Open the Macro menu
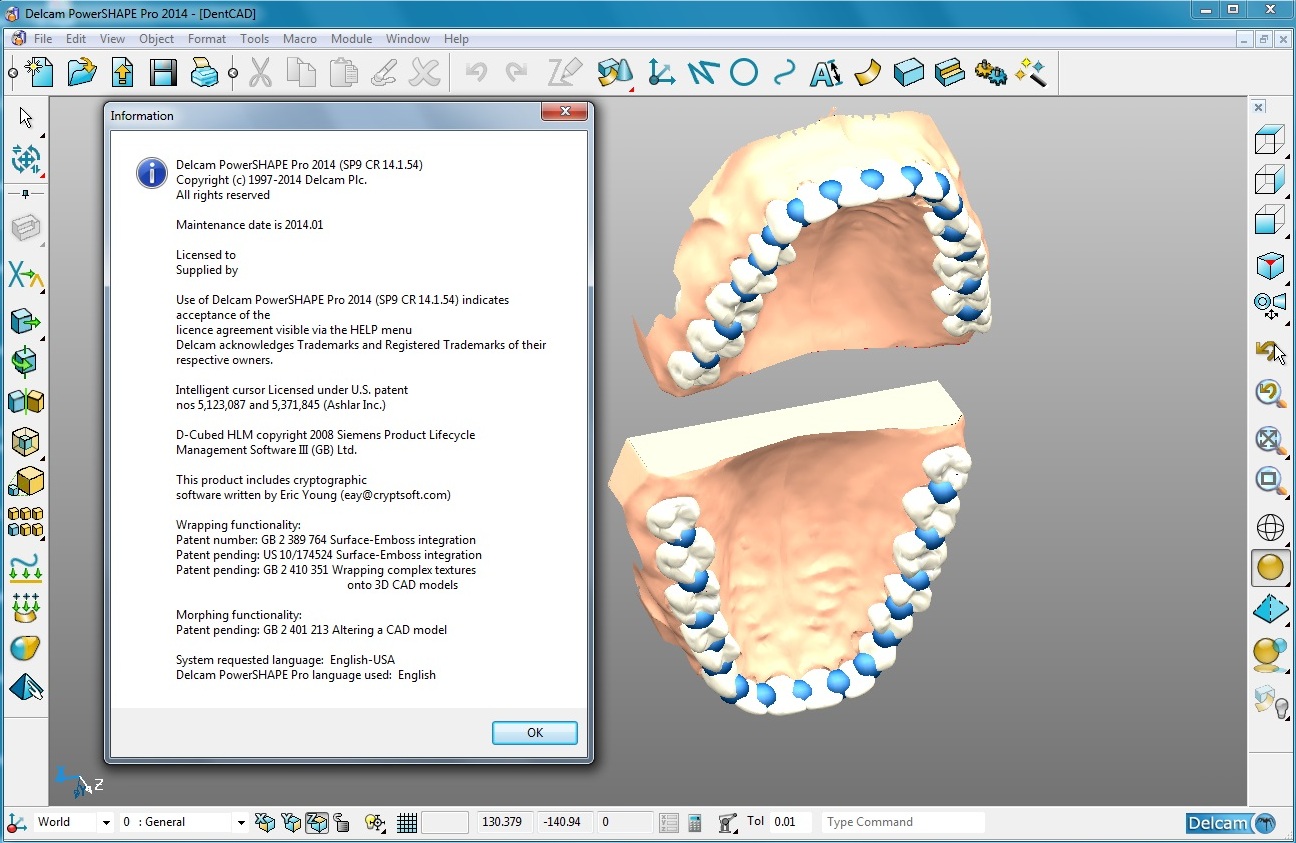 300,39
